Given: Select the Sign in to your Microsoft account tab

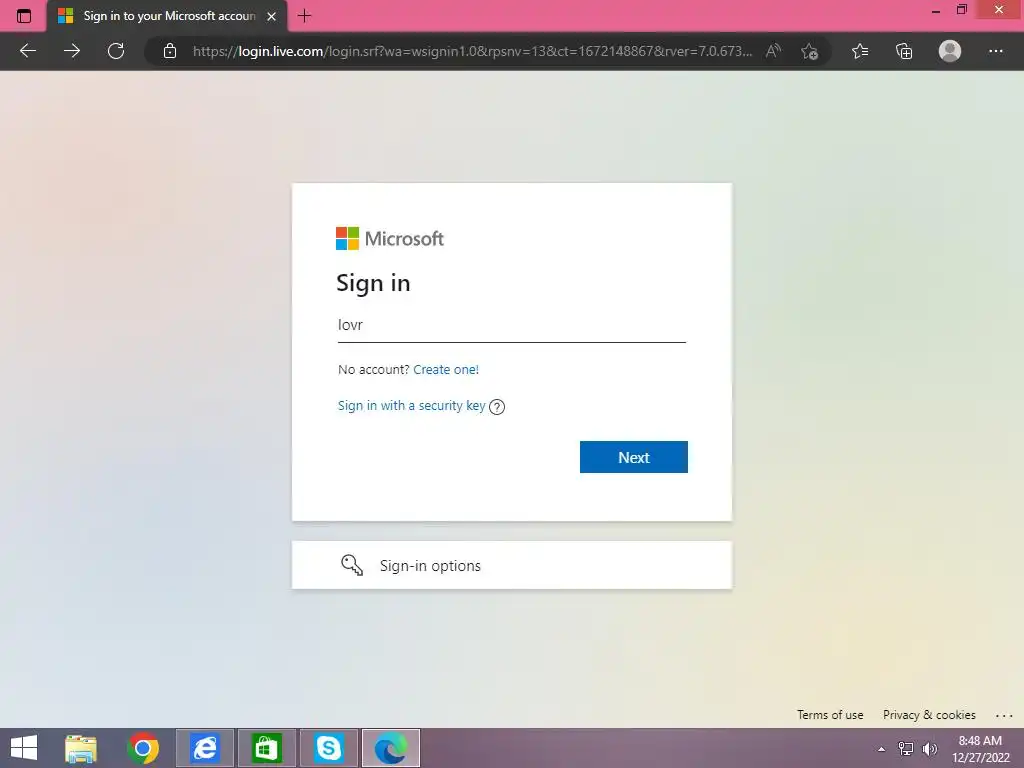Looking at the screenshot, I should coord(167,16).
